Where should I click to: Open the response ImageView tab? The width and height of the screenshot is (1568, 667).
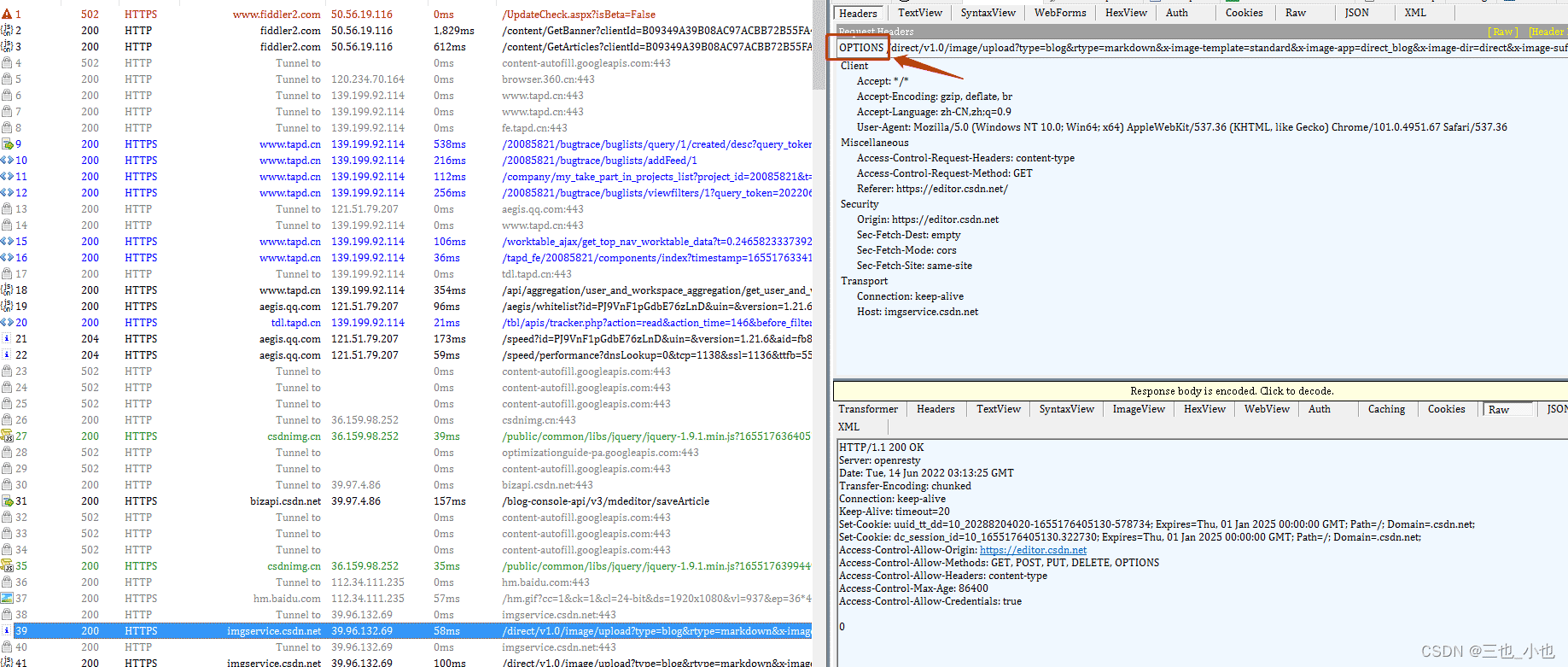(1138, 409)
